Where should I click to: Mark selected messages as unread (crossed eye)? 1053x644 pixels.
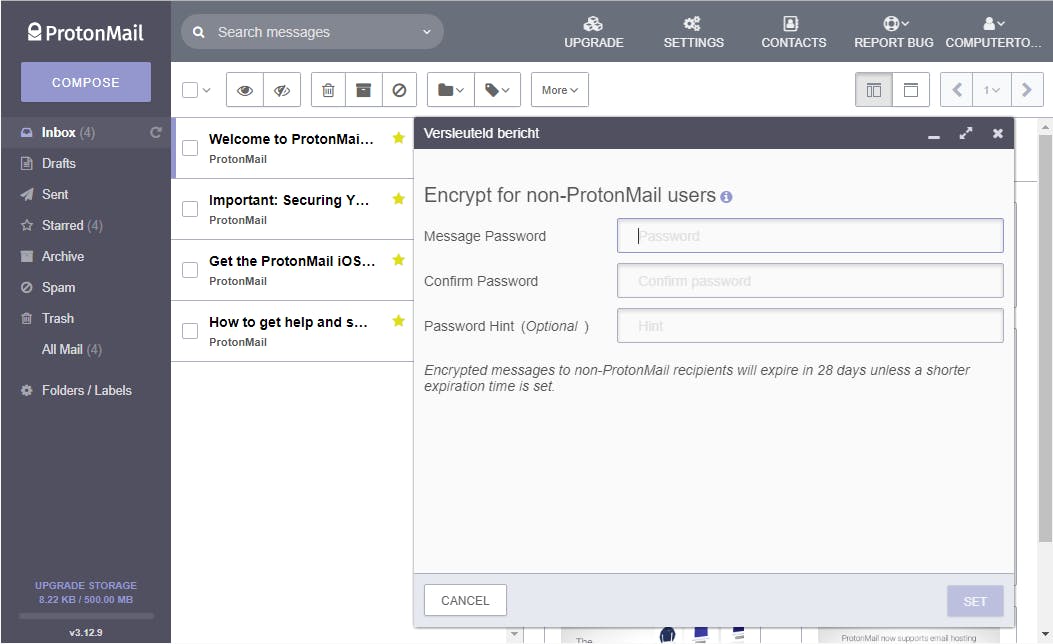(x=282, y=90)
